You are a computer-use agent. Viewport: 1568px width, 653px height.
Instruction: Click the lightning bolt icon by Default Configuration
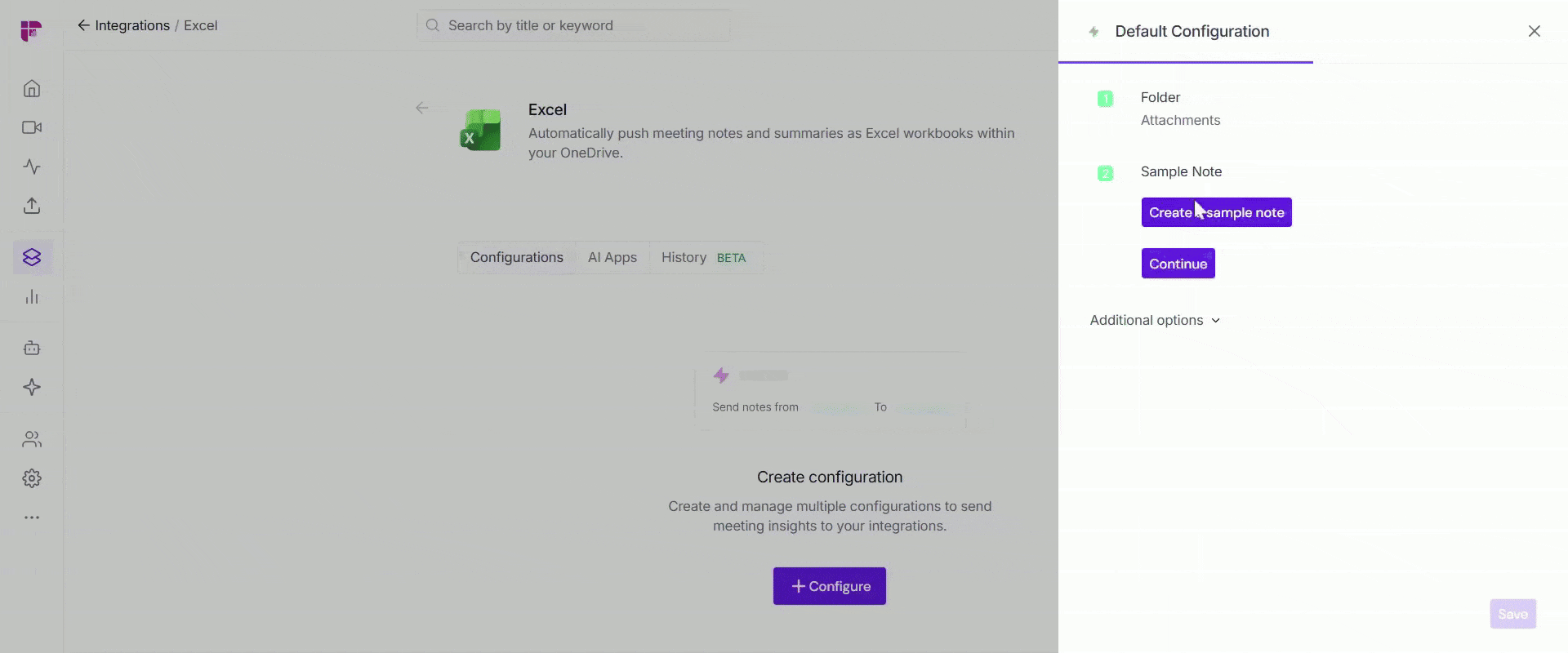click(1094, 32)
